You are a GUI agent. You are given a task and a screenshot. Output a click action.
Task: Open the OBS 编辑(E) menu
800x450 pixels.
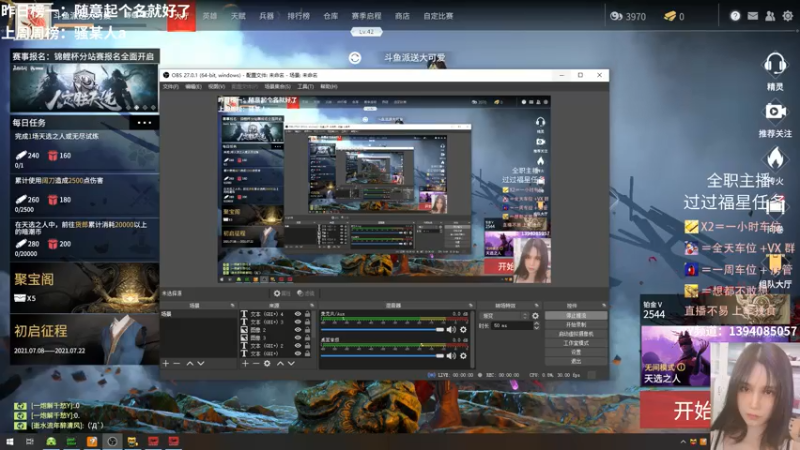click(193, 87)
